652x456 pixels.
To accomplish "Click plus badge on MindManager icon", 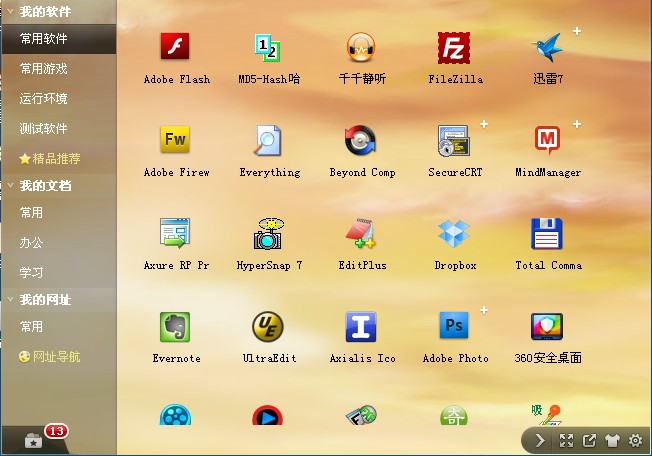I will (x=577, y=124).
